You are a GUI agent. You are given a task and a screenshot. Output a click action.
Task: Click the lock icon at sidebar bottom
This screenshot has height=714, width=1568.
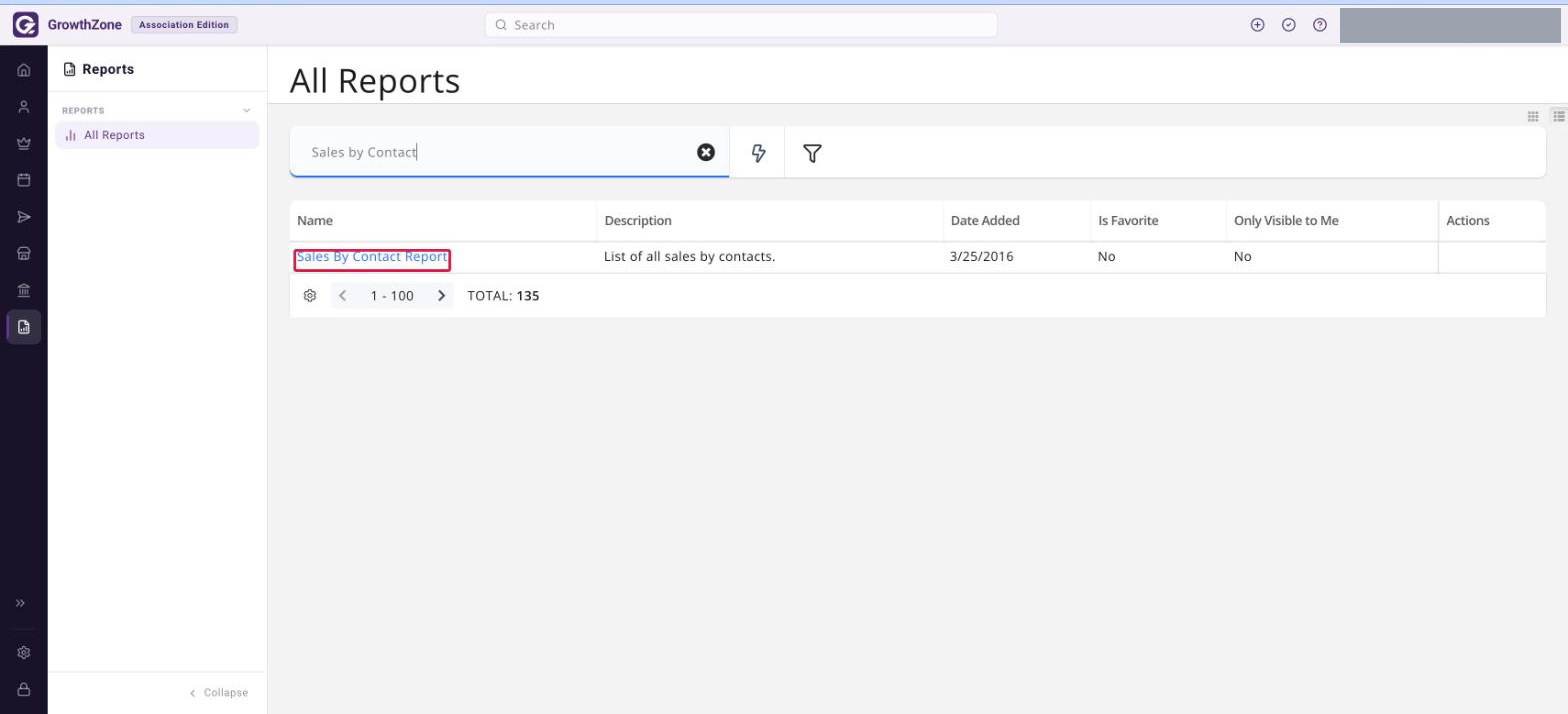click(24, 689)
